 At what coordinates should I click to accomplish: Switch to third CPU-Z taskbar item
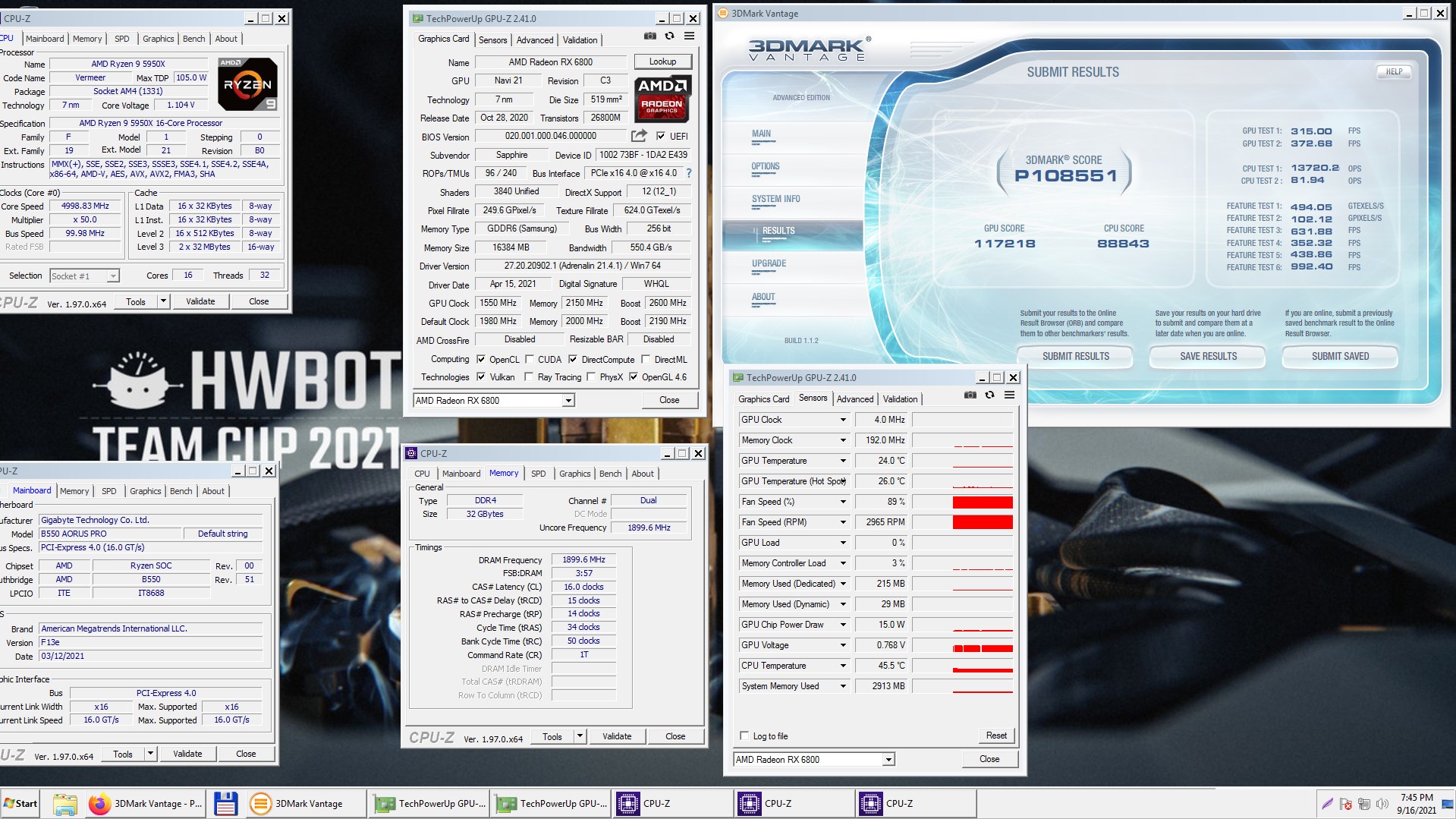coord(915,803)
